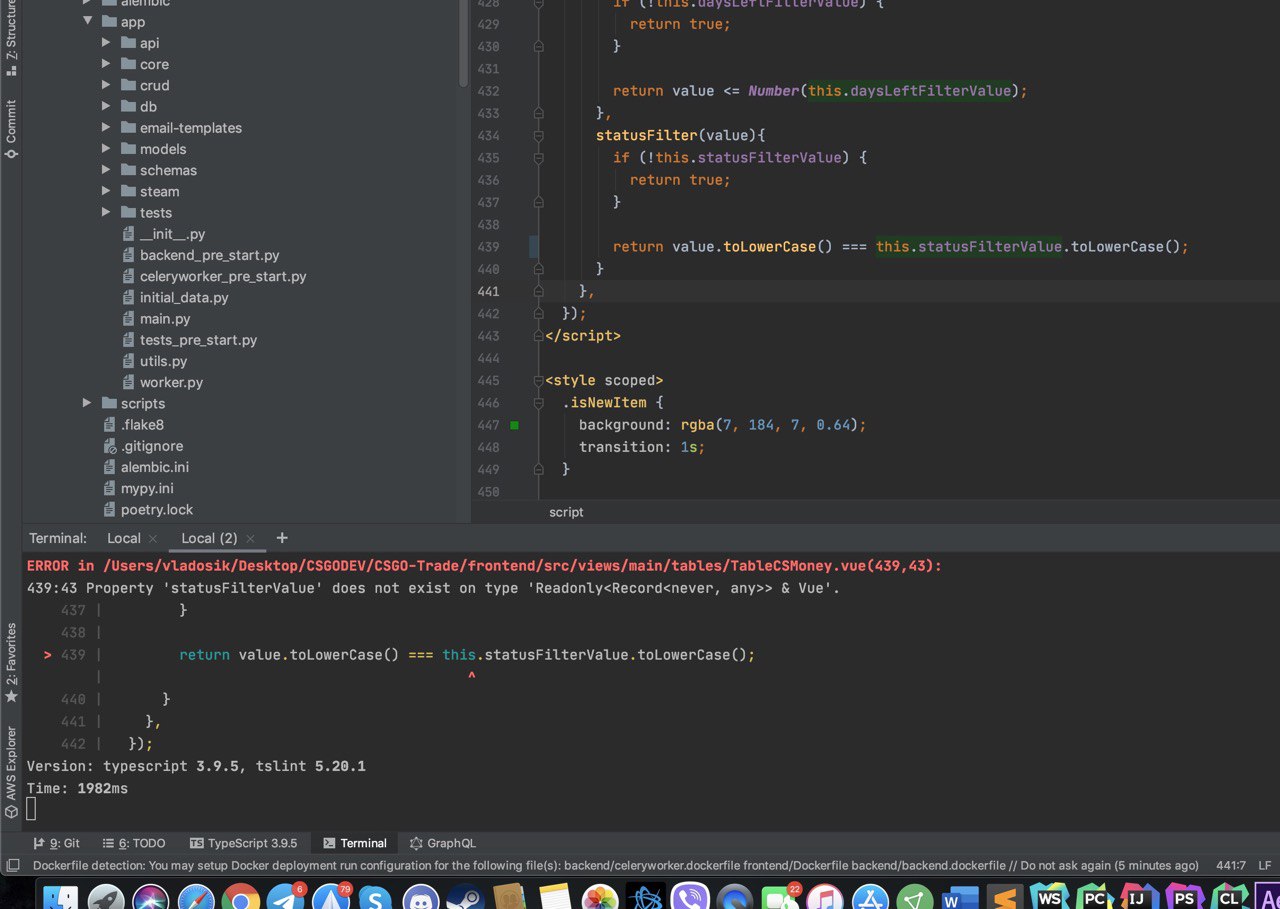
Task: Toggle tool window buttons in status bar corner
Action: pyautogui.click(x=12, y=865)
